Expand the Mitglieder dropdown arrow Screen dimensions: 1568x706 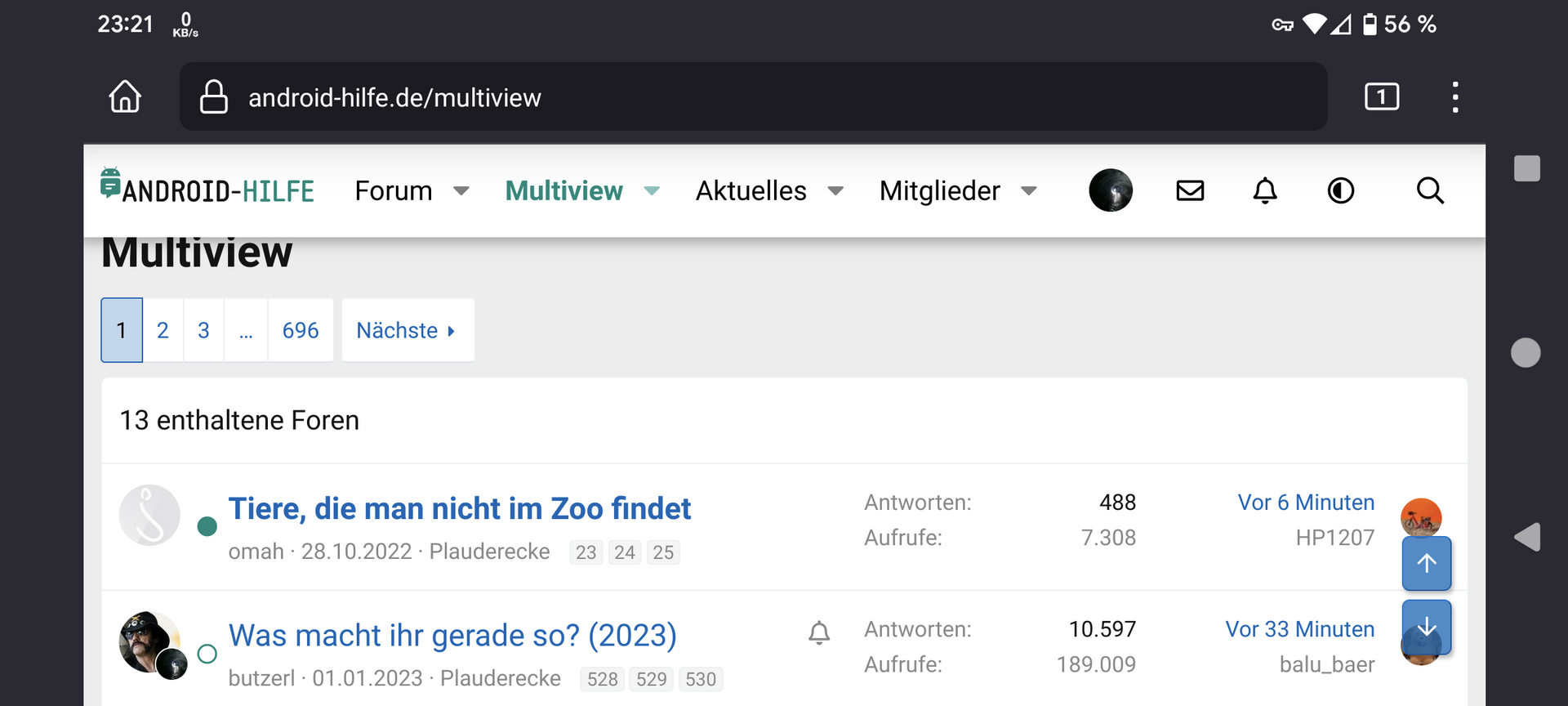pos(1029,191)
